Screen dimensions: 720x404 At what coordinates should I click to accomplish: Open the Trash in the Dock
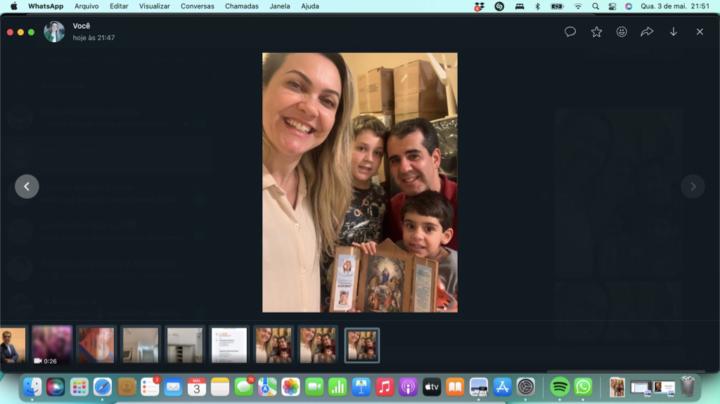[x=687, y=387]
